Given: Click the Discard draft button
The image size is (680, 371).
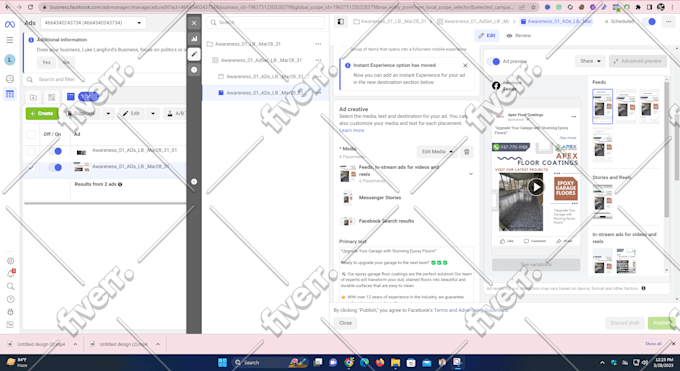Looking at the screenshot, I should pos(624,323).
